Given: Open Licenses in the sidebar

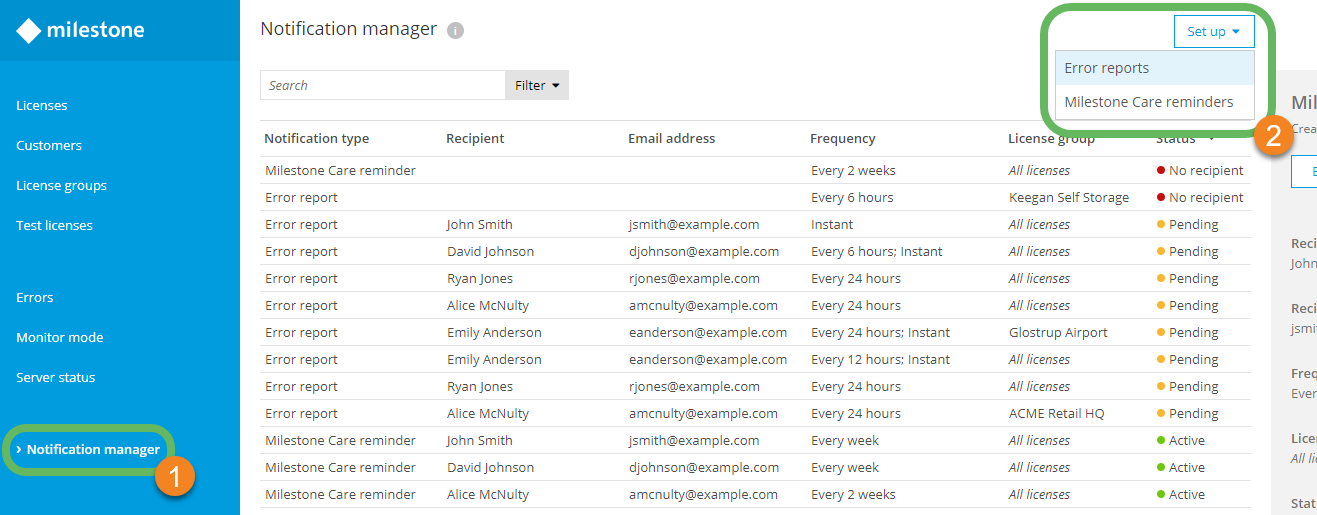Looking at the screenshot, I should coord(42,106).
